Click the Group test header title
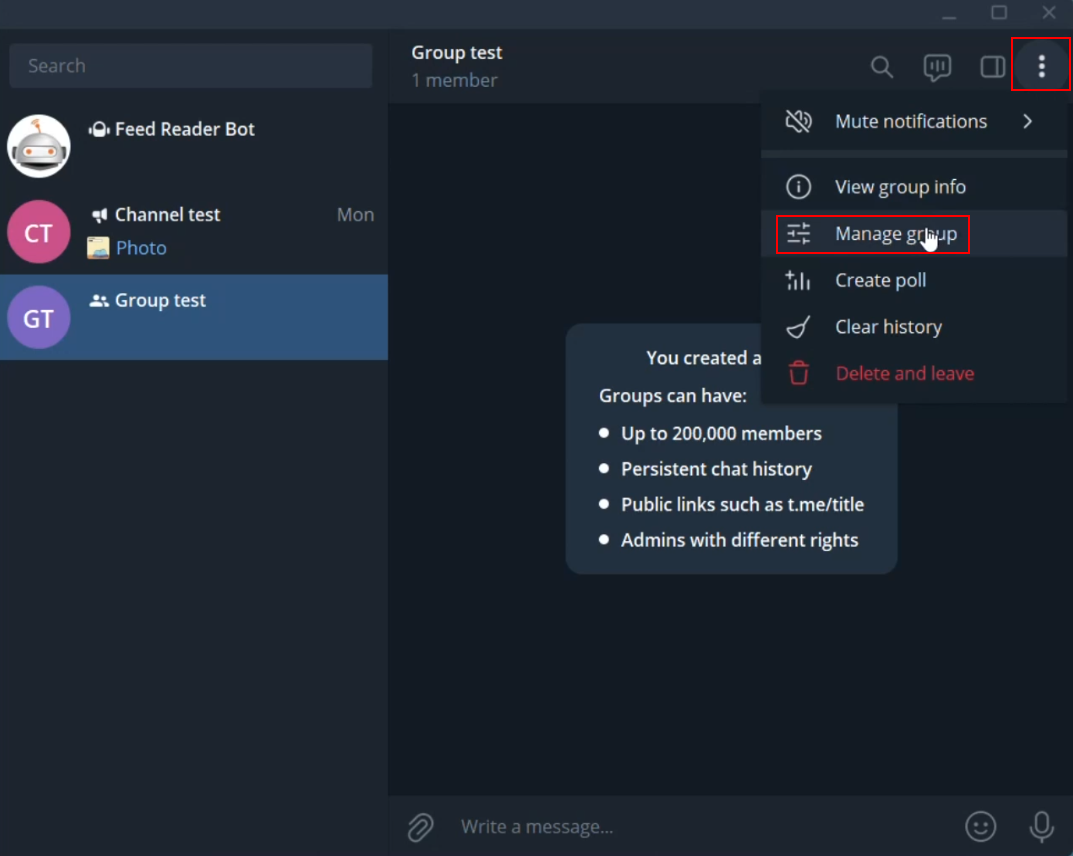The height and width of the screenshot is (856, 1073). [x=457, y=53]
